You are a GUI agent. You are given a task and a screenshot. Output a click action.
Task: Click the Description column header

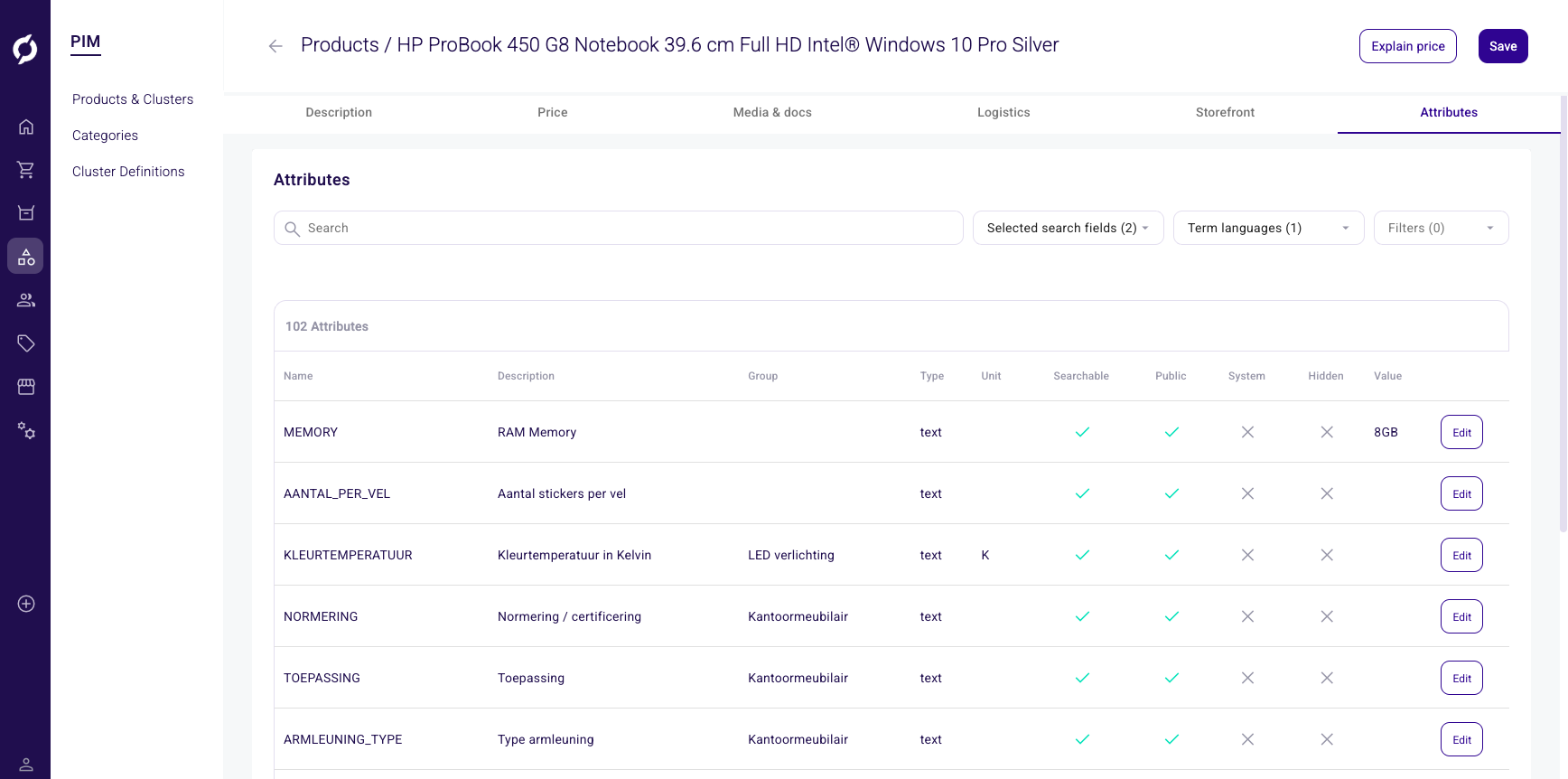tap(526, 376)
